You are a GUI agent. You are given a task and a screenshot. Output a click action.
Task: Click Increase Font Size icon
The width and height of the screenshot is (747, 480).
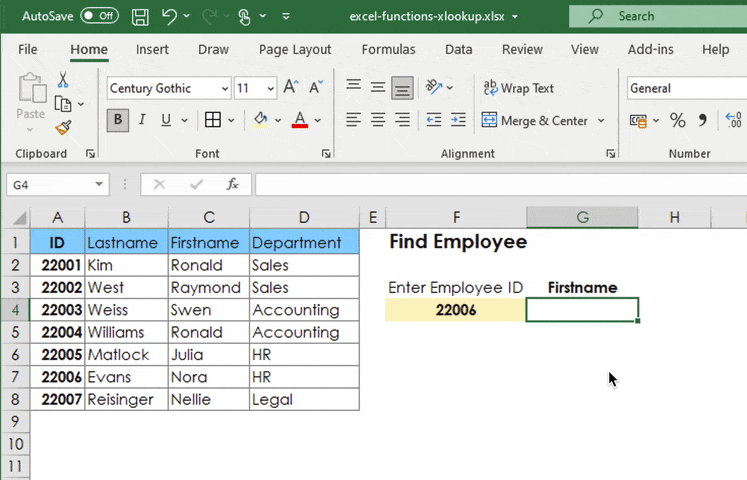(x=291, y=88)
